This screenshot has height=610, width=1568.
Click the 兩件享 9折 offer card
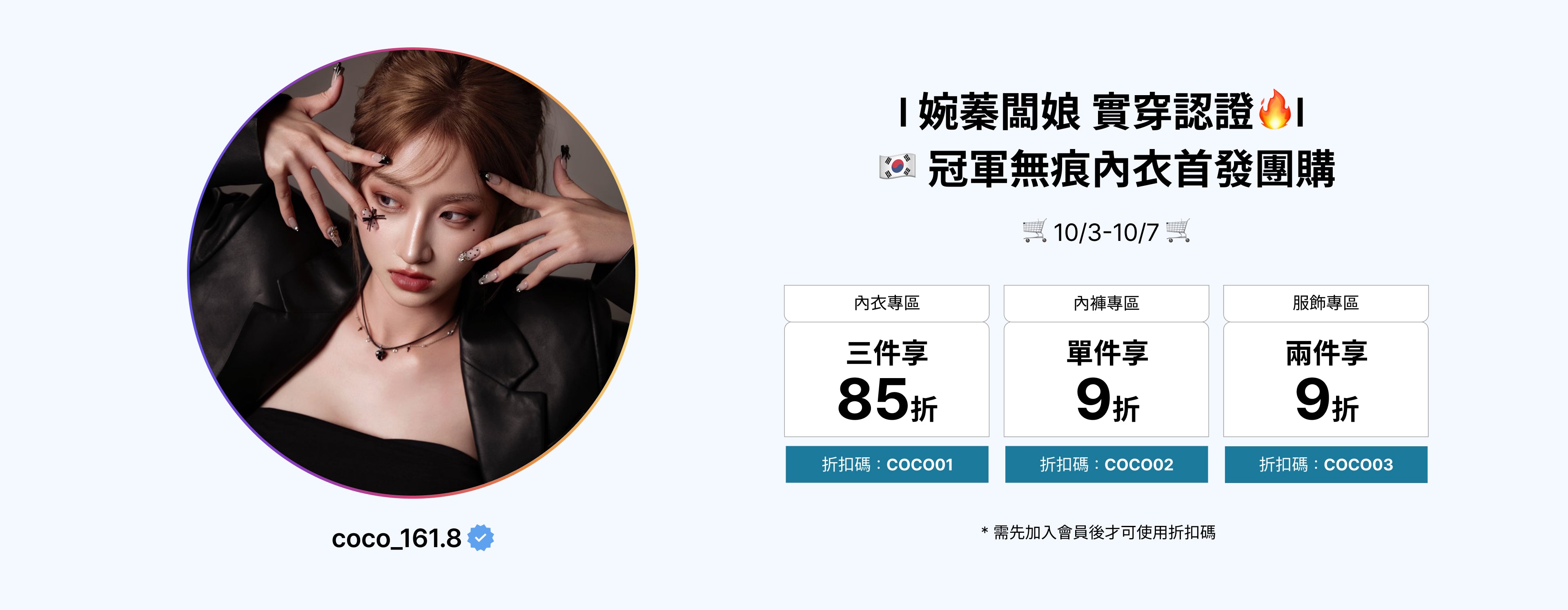[1326, 380]
